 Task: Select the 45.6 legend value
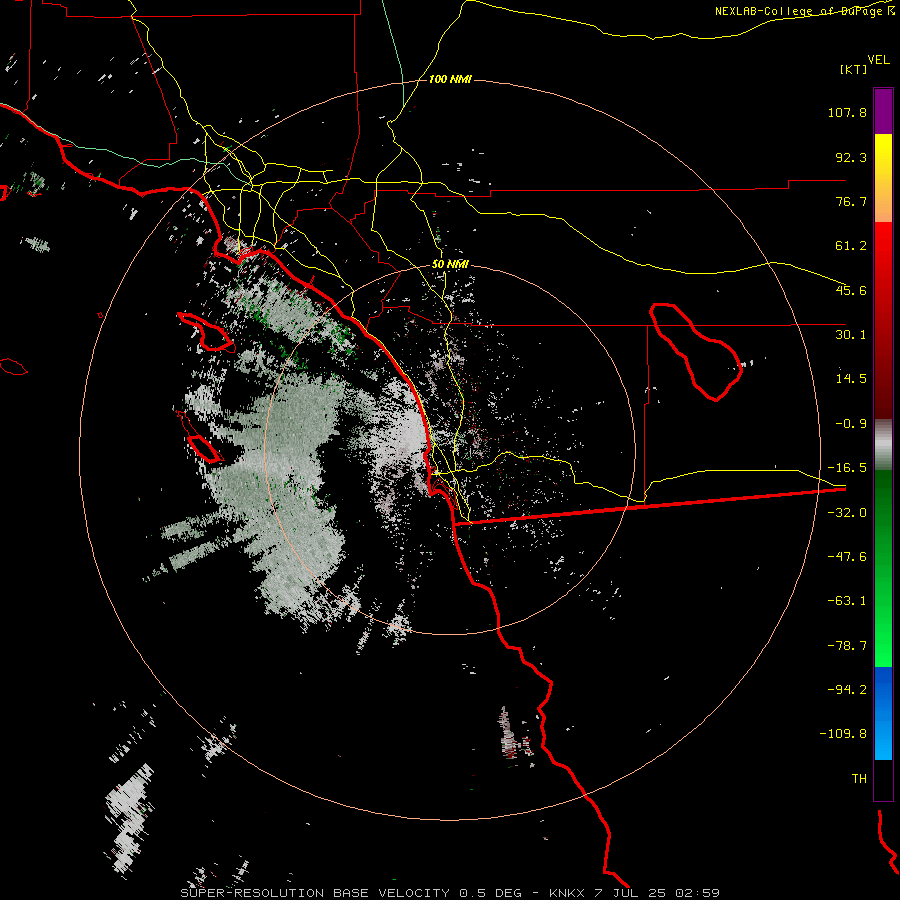(x=851, y=290)
